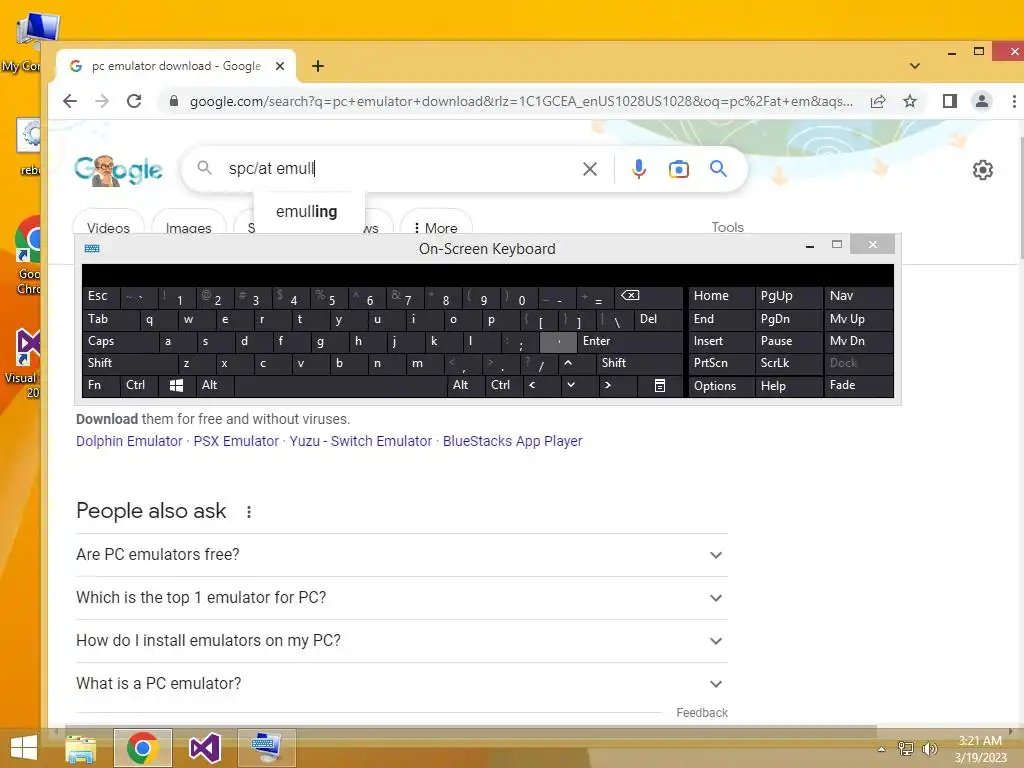Expand 'Which is the top 1 emulator for PC?'
This screenshot has width=1024, height=768.
(402, 598)
